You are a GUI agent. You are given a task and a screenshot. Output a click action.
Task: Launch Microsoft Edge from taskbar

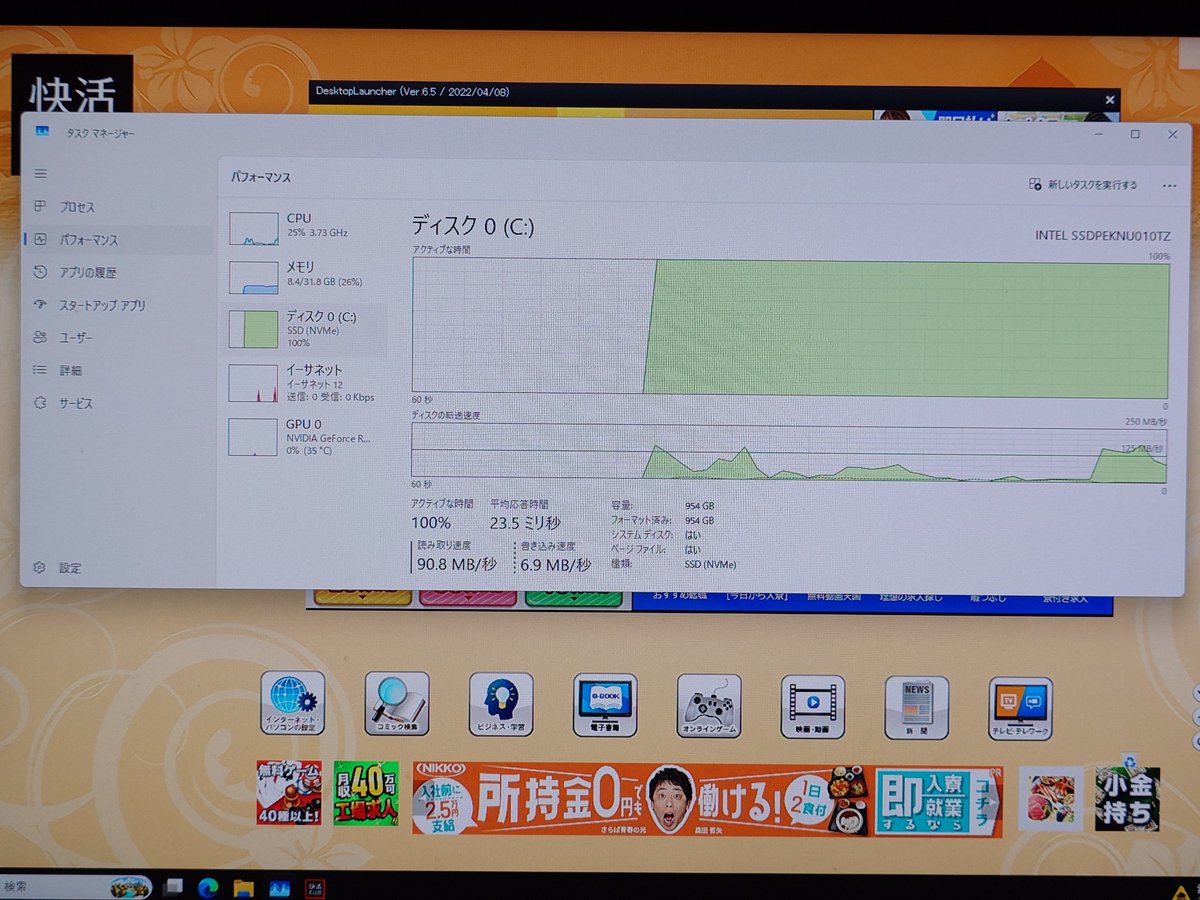click(x=208, y=887)
